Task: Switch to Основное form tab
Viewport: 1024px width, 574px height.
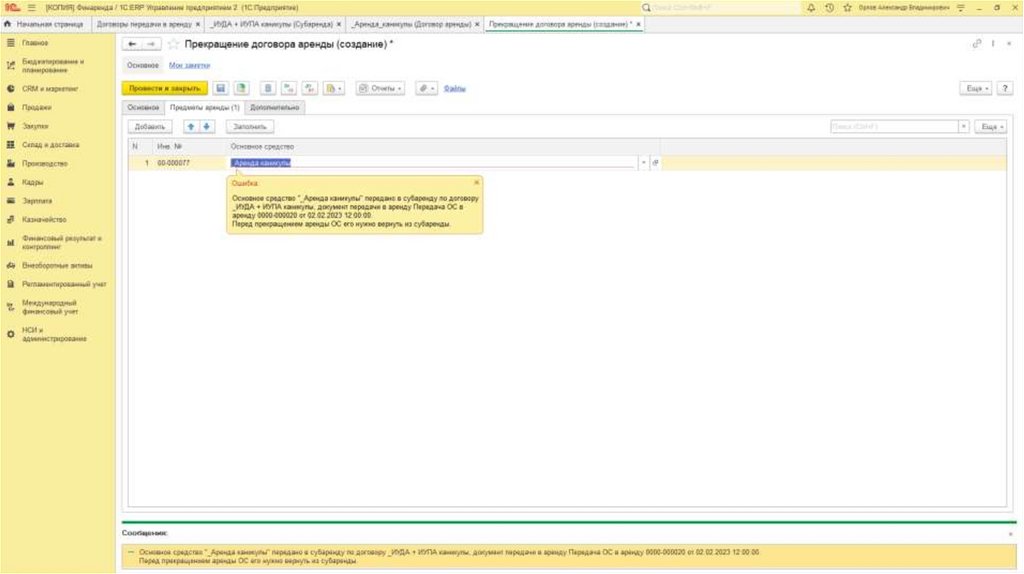Action: pos(143,107)
